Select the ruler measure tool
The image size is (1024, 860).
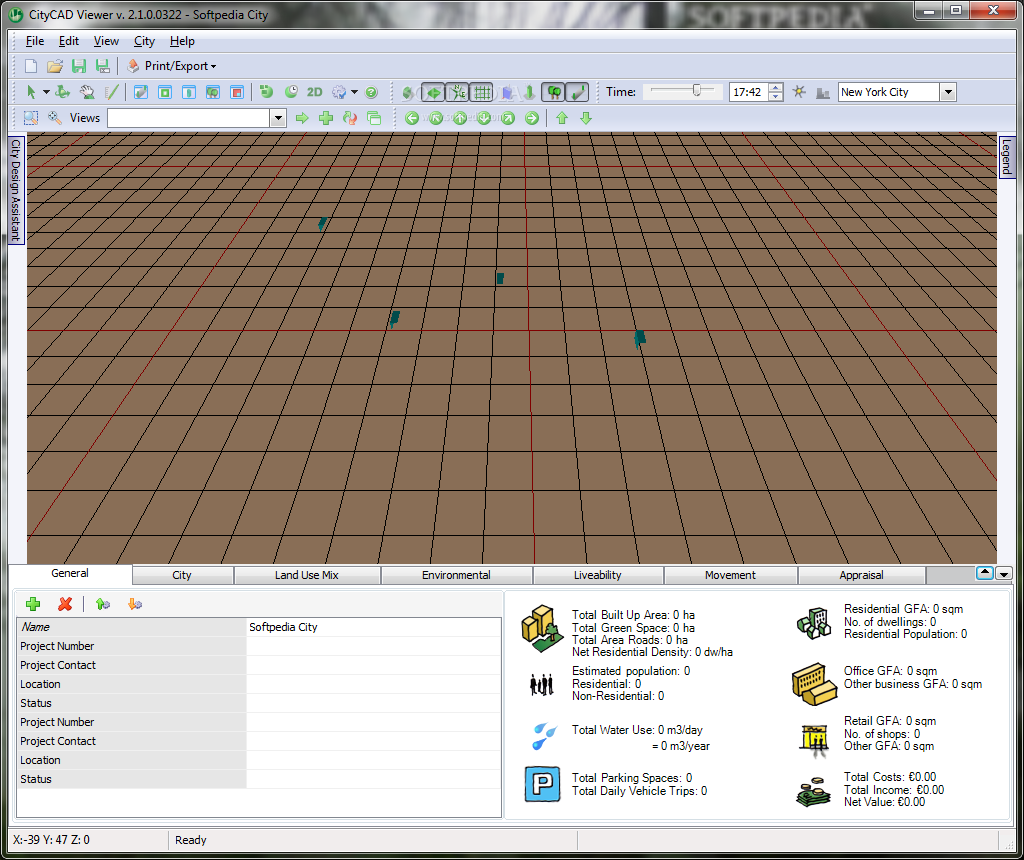112,92
